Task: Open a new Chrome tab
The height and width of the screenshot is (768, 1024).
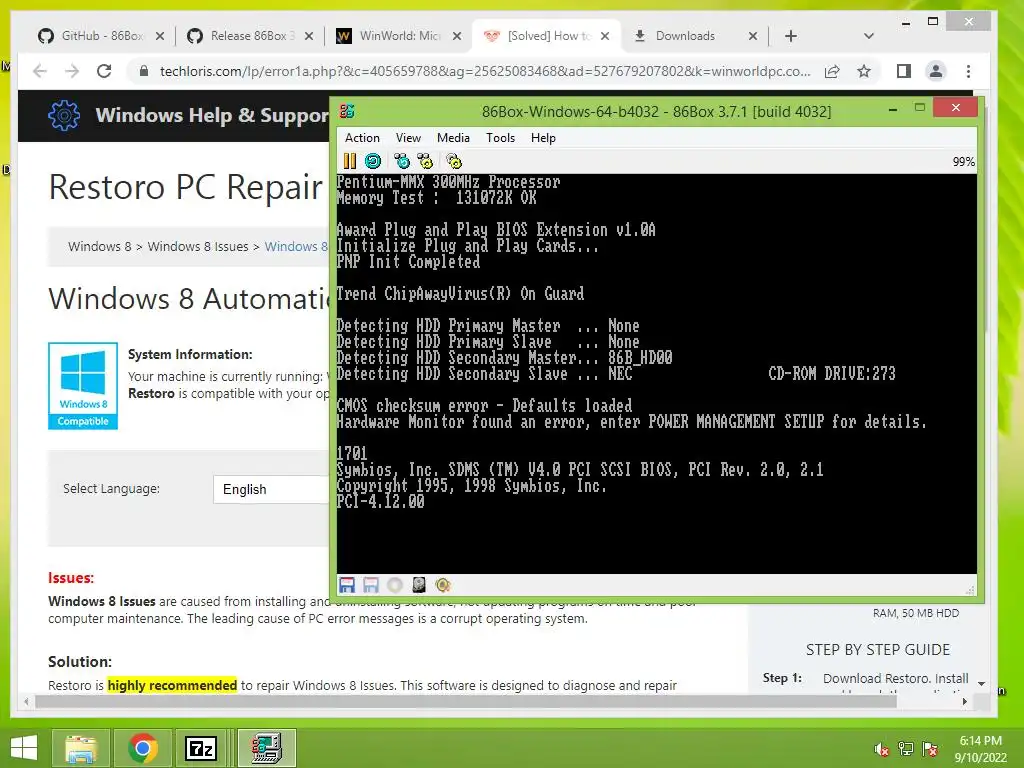Action: [791, 36]
